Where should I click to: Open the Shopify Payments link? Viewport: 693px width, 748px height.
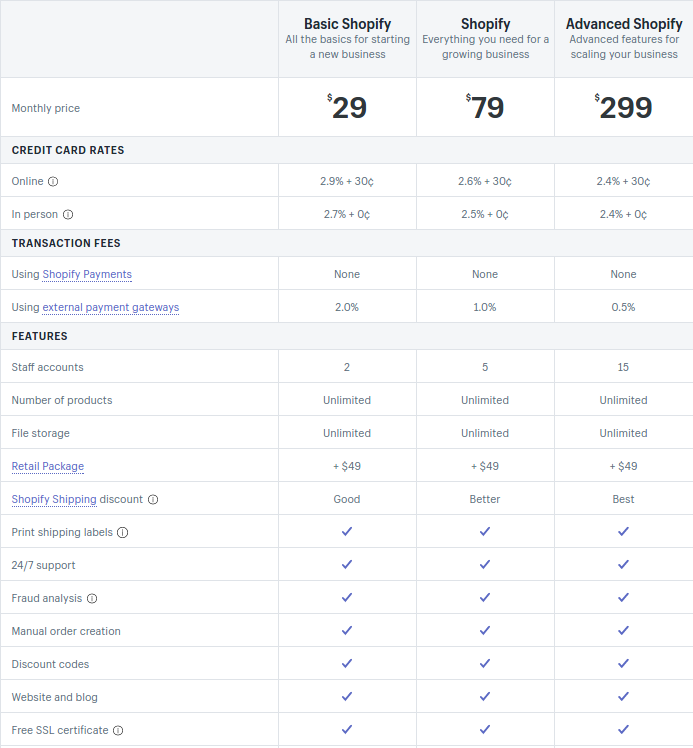tap(87, 275)
